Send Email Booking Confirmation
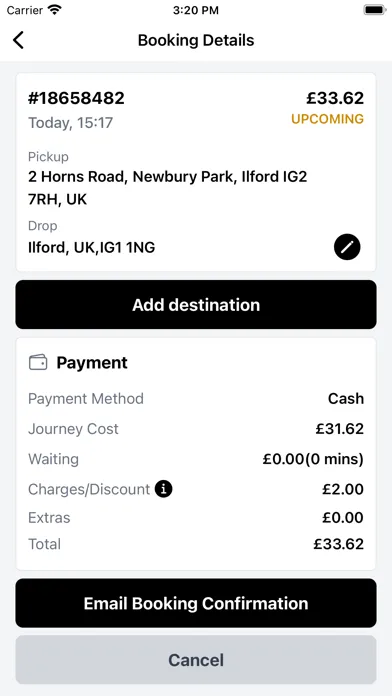This screenshot has height=696, width=392. tap(196, 603)
